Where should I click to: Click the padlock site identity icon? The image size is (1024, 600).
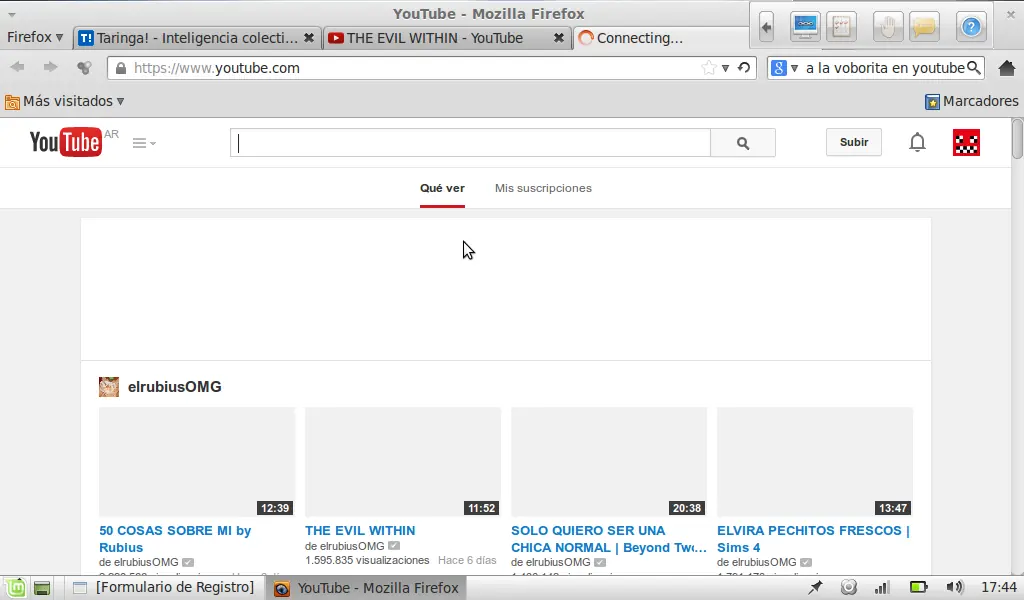pyautogui.click(x=120, y=68)
